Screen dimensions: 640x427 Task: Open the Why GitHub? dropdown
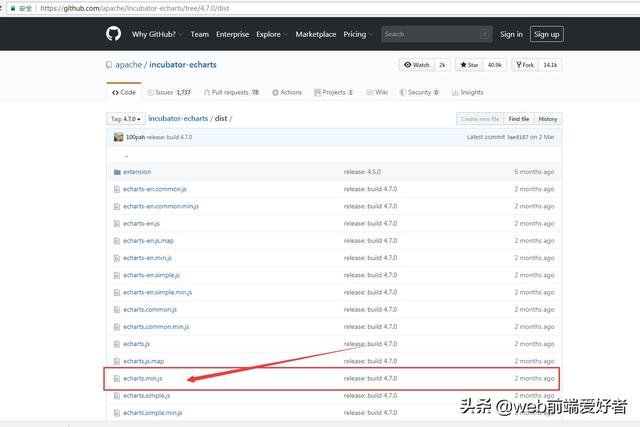click(156, 34)
